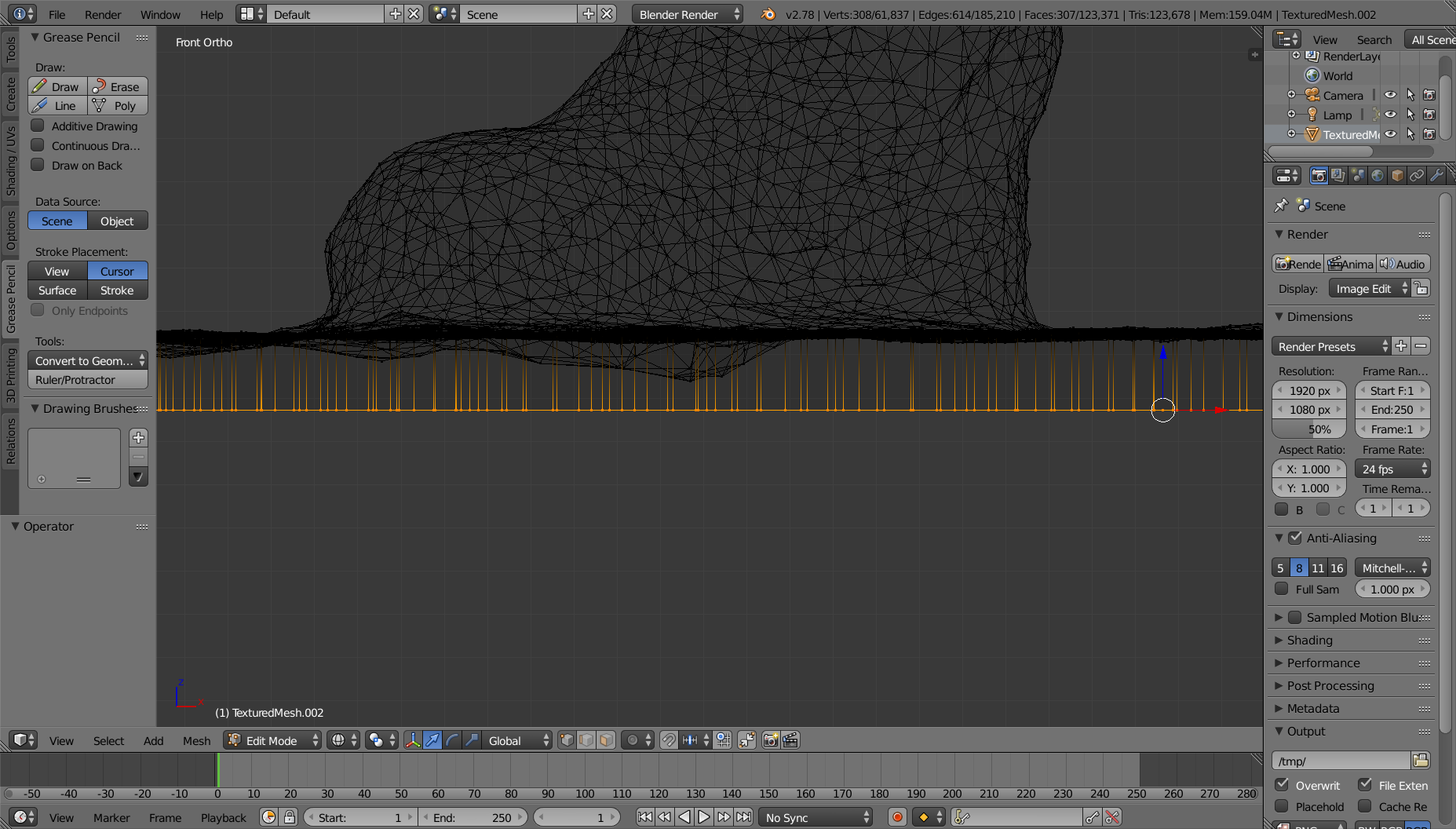Image resolution: width=1456 pixels, height=829 pixels.
Task: Toggle the File Extensions checkbox
Action: click(1365, 784)
